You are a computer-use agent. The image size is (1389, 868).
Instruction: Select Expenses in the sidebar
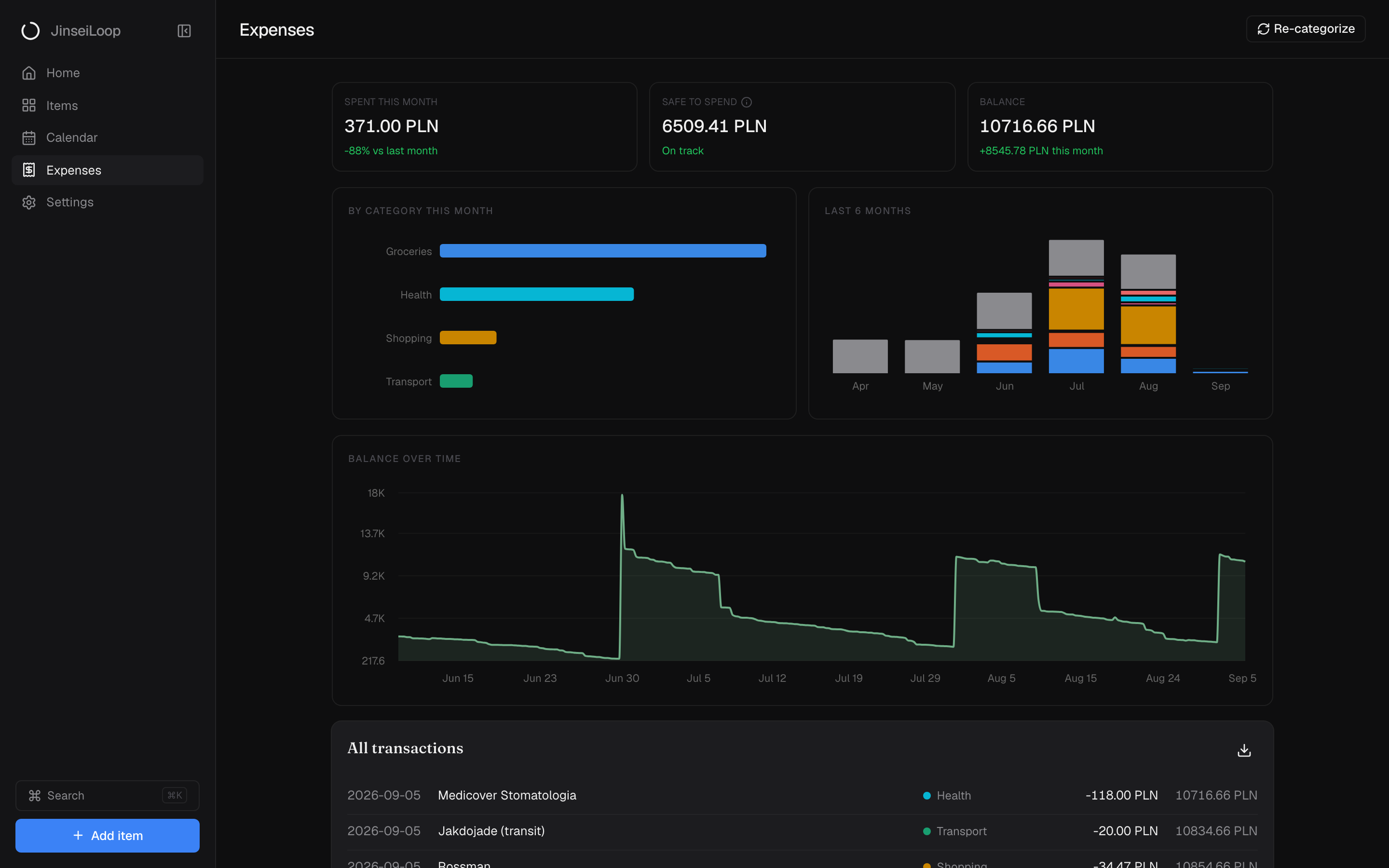click(108, 170)
